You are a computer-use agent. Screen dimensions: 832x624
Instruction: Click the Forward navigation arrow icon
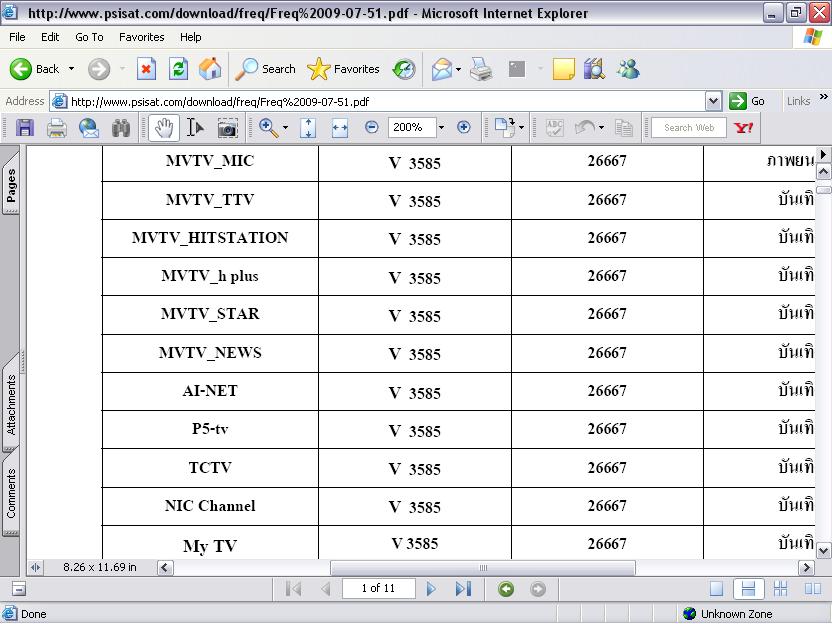tap(99, 69)
